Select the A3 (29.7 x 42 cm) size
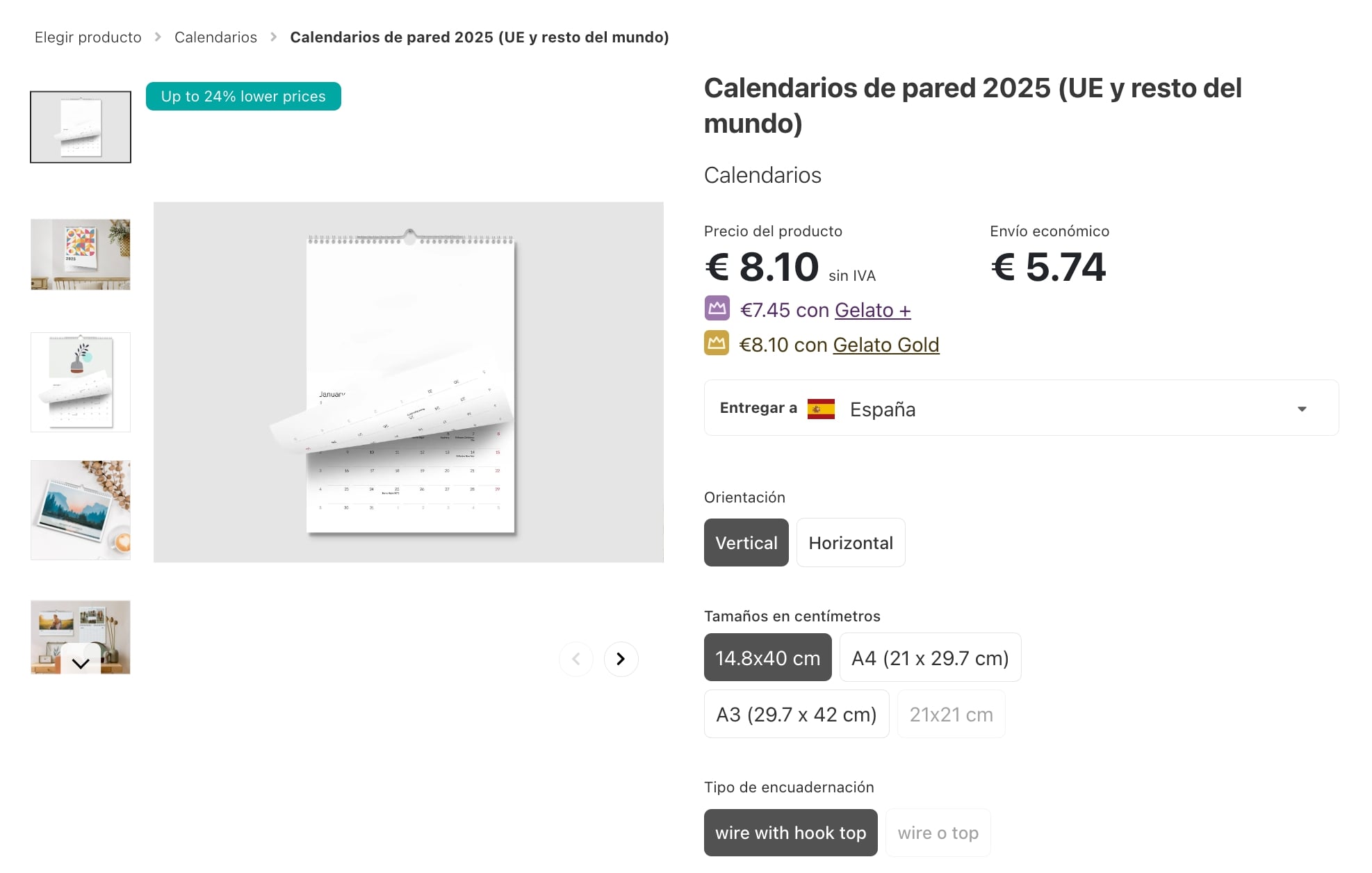The image size is (1372, 873). click(x=796, y=714)
